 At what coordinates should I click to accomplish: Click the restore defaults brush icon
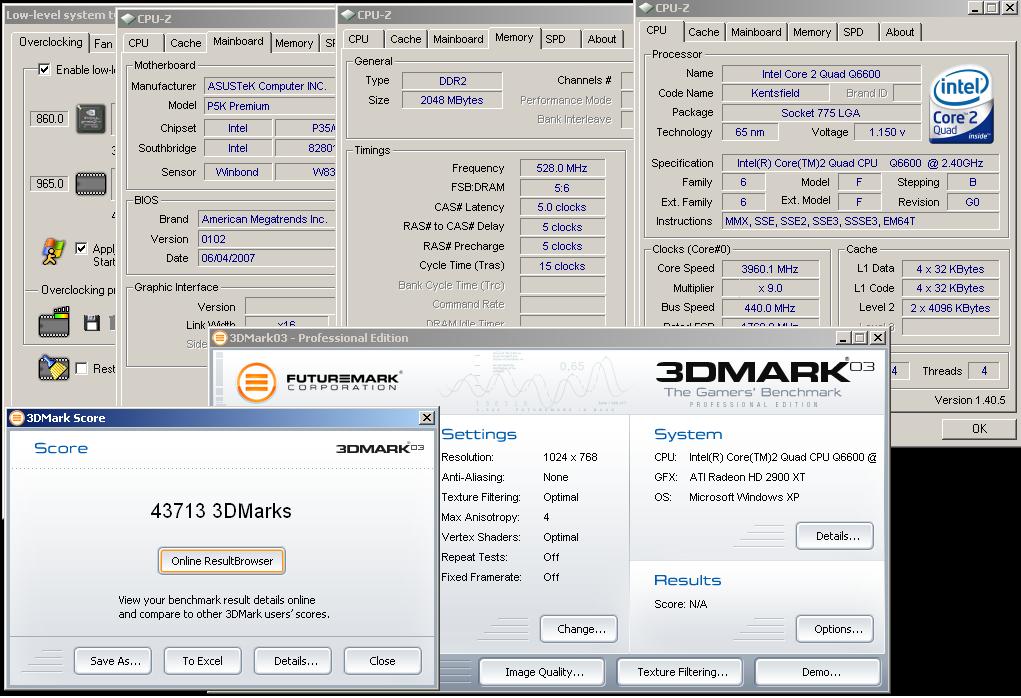click(53, 368)
